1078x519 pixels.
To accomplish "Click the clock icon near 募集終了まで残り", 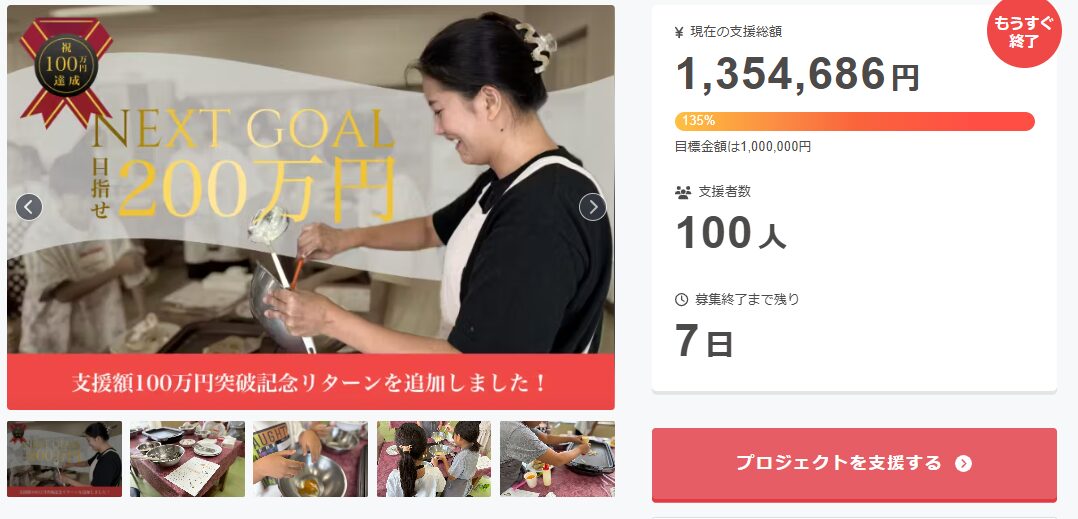I will pos(681,300).
